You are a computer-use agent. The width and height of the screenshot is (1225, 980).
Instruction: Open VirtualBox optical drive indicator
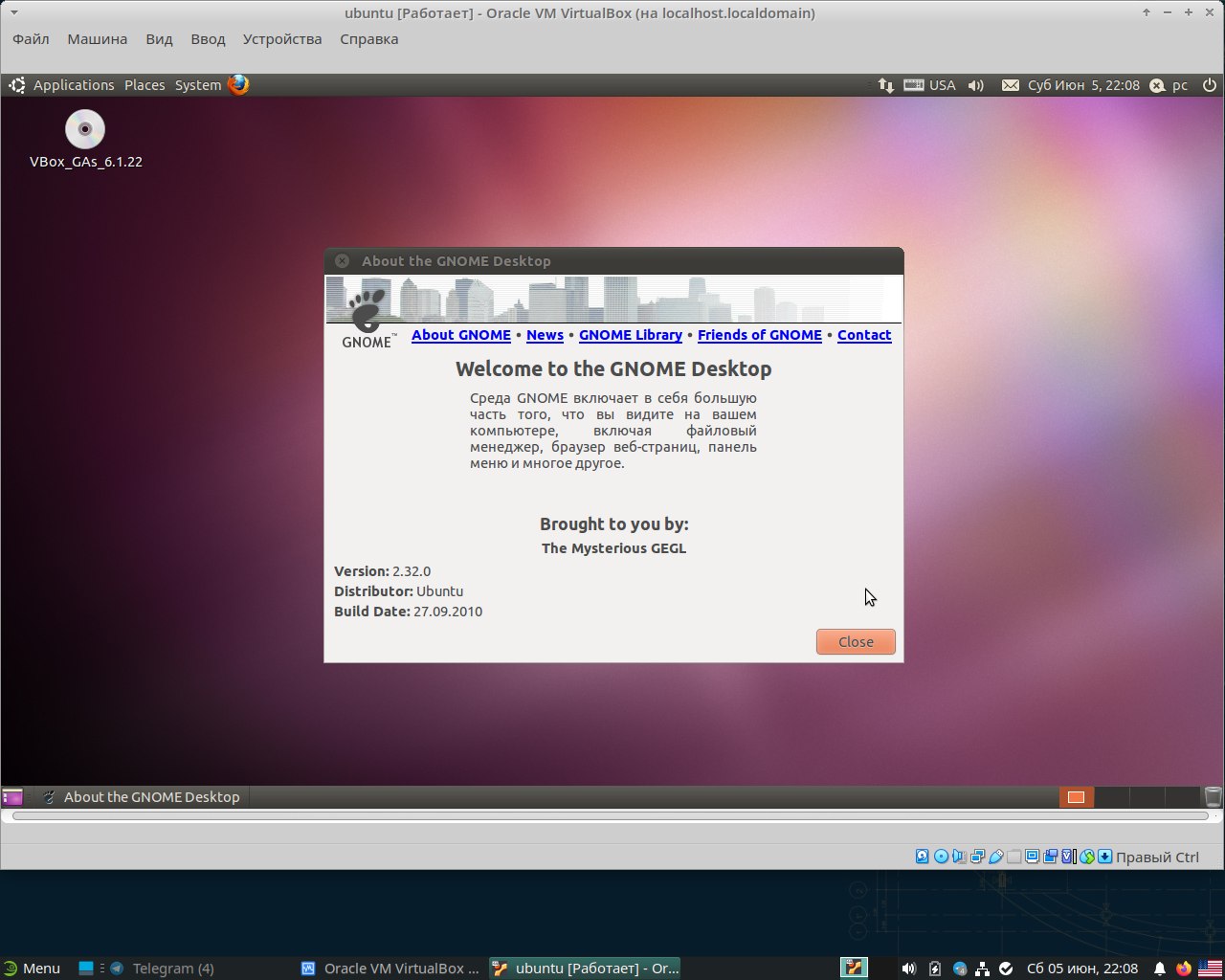coord(941,857)
